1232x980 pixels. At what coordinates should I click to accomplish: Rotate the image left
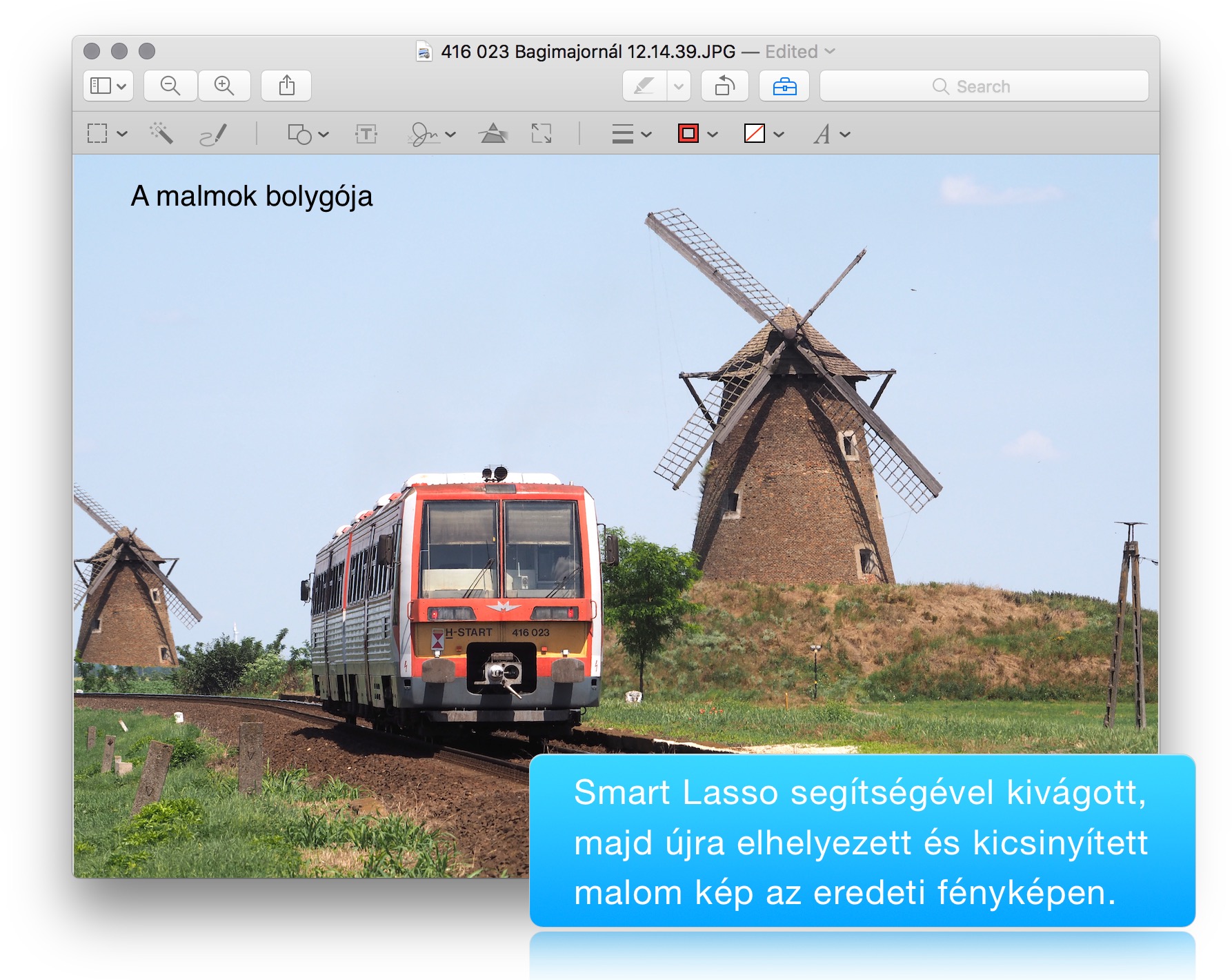[x=725, y=86]
